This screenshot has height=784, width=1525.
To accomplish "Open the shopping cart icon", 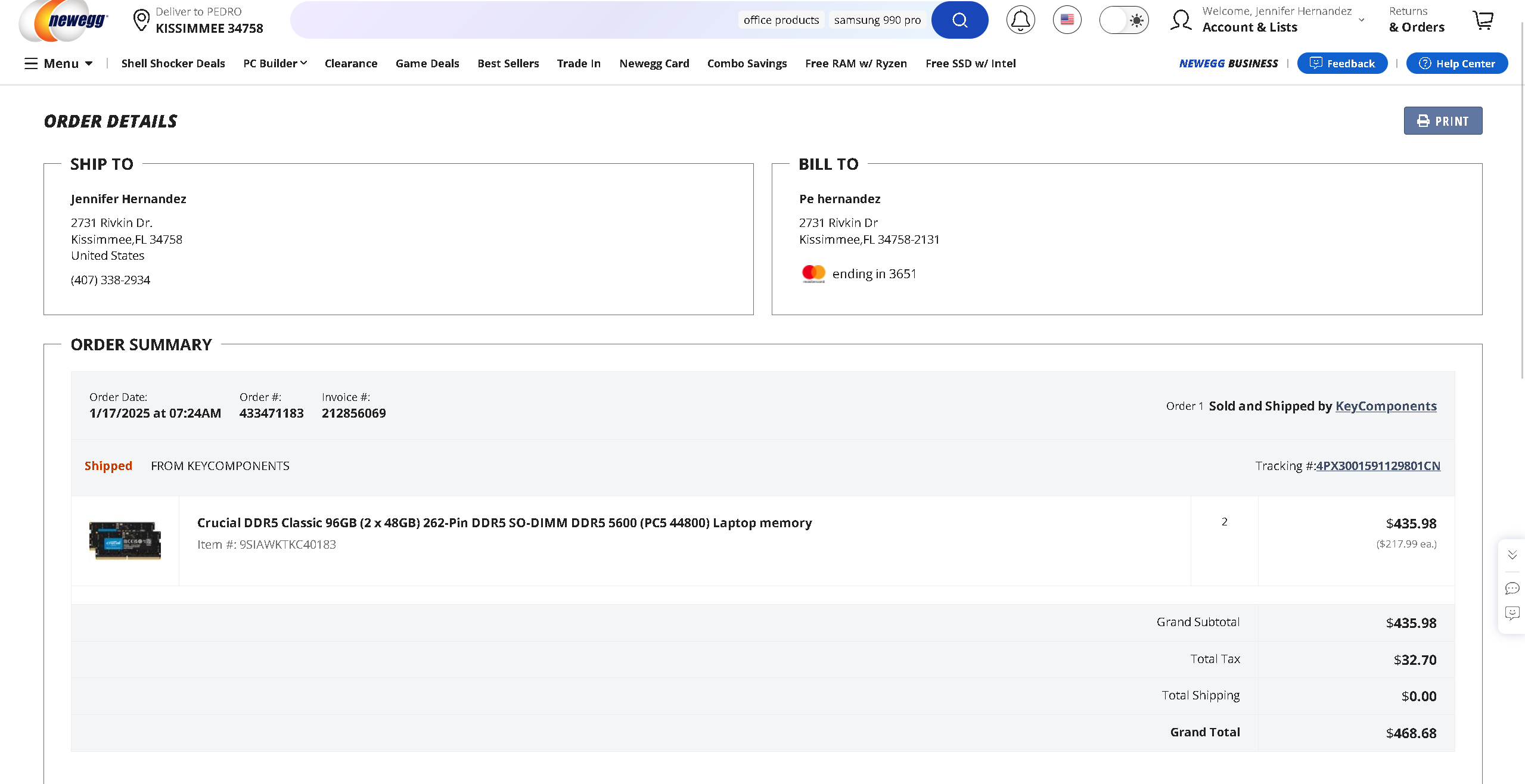I will (x=1483, y=20).
